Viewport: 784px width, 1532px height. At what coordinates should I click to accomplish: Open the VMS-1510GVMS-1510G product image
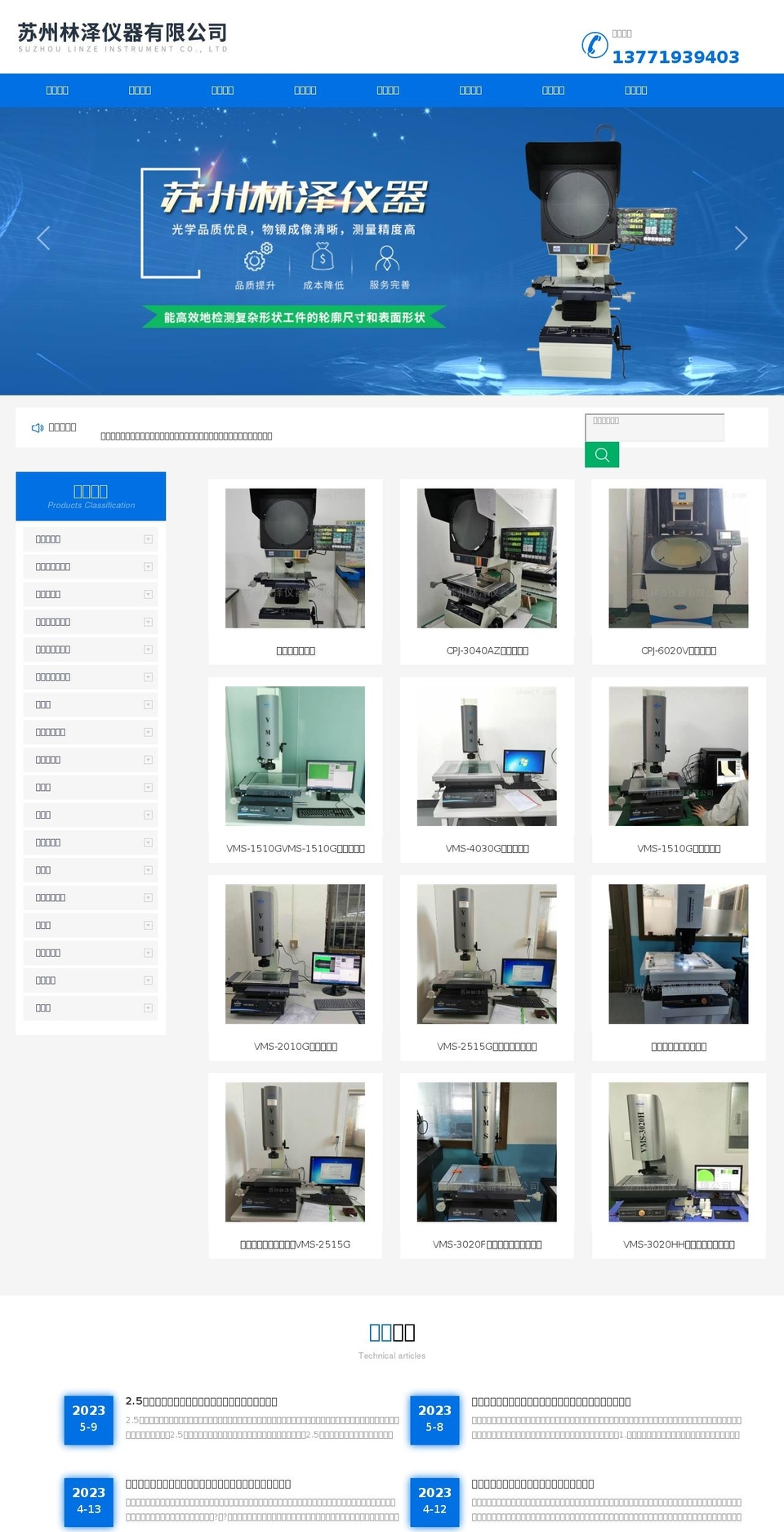pos(295,757)
